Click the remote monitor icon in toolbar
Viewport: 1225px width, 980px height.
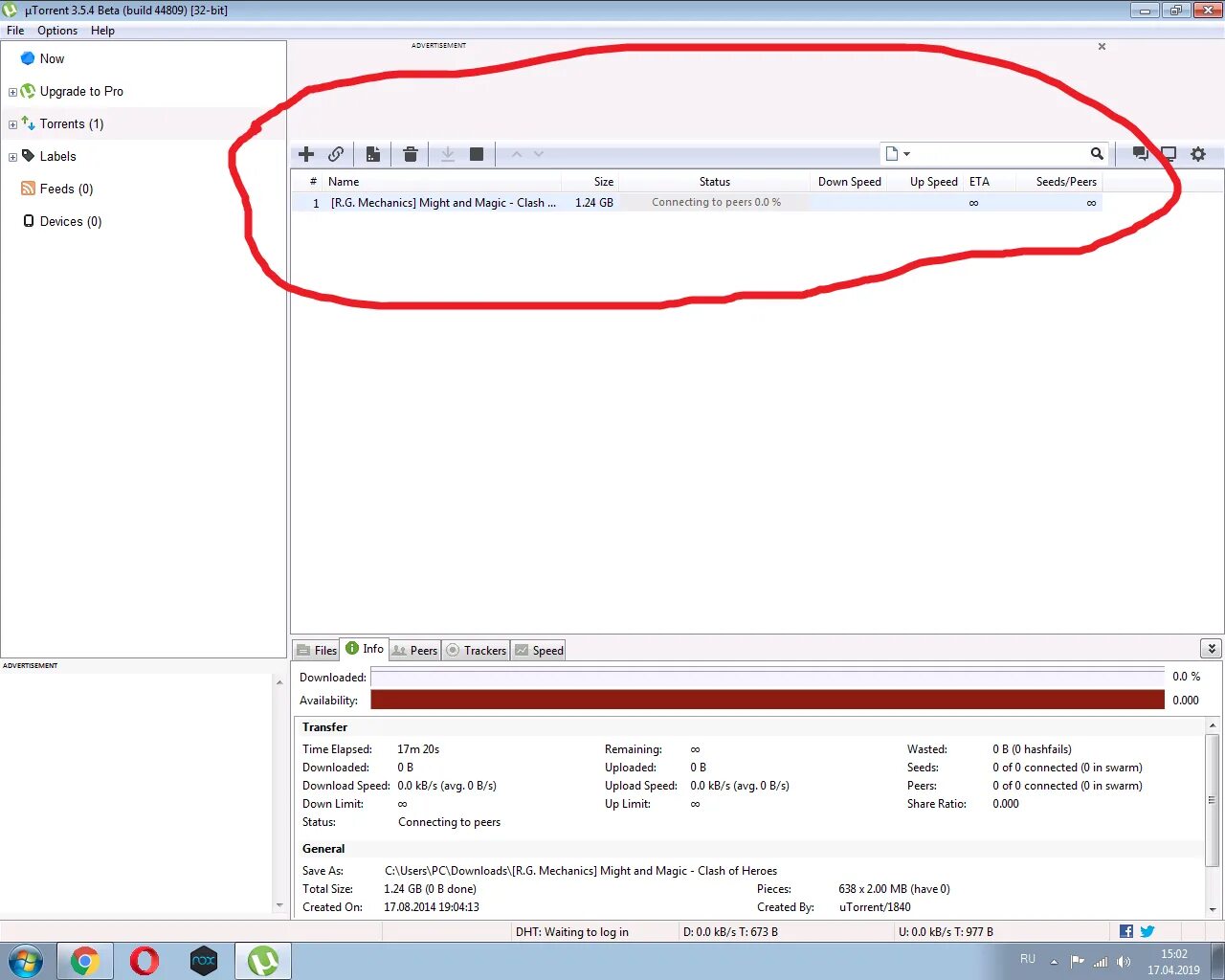[x=1169, y=154]
